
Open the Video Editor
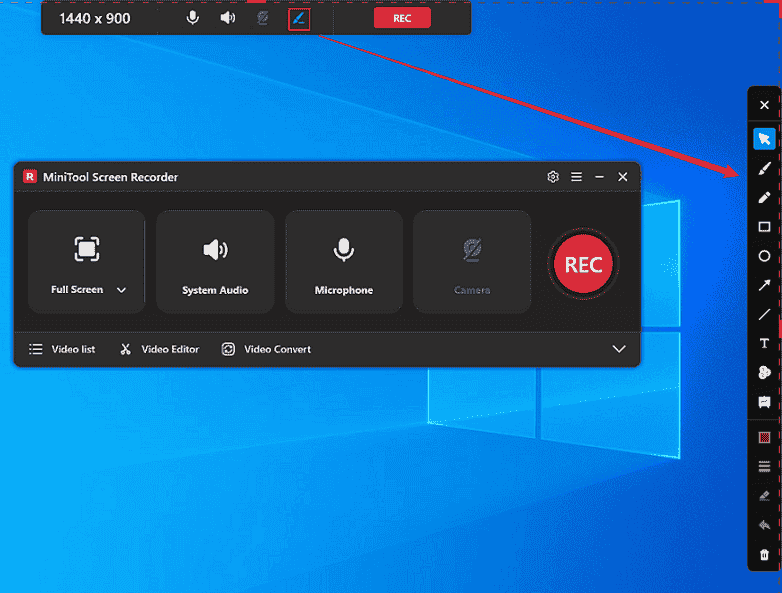(x=159, y=349)
